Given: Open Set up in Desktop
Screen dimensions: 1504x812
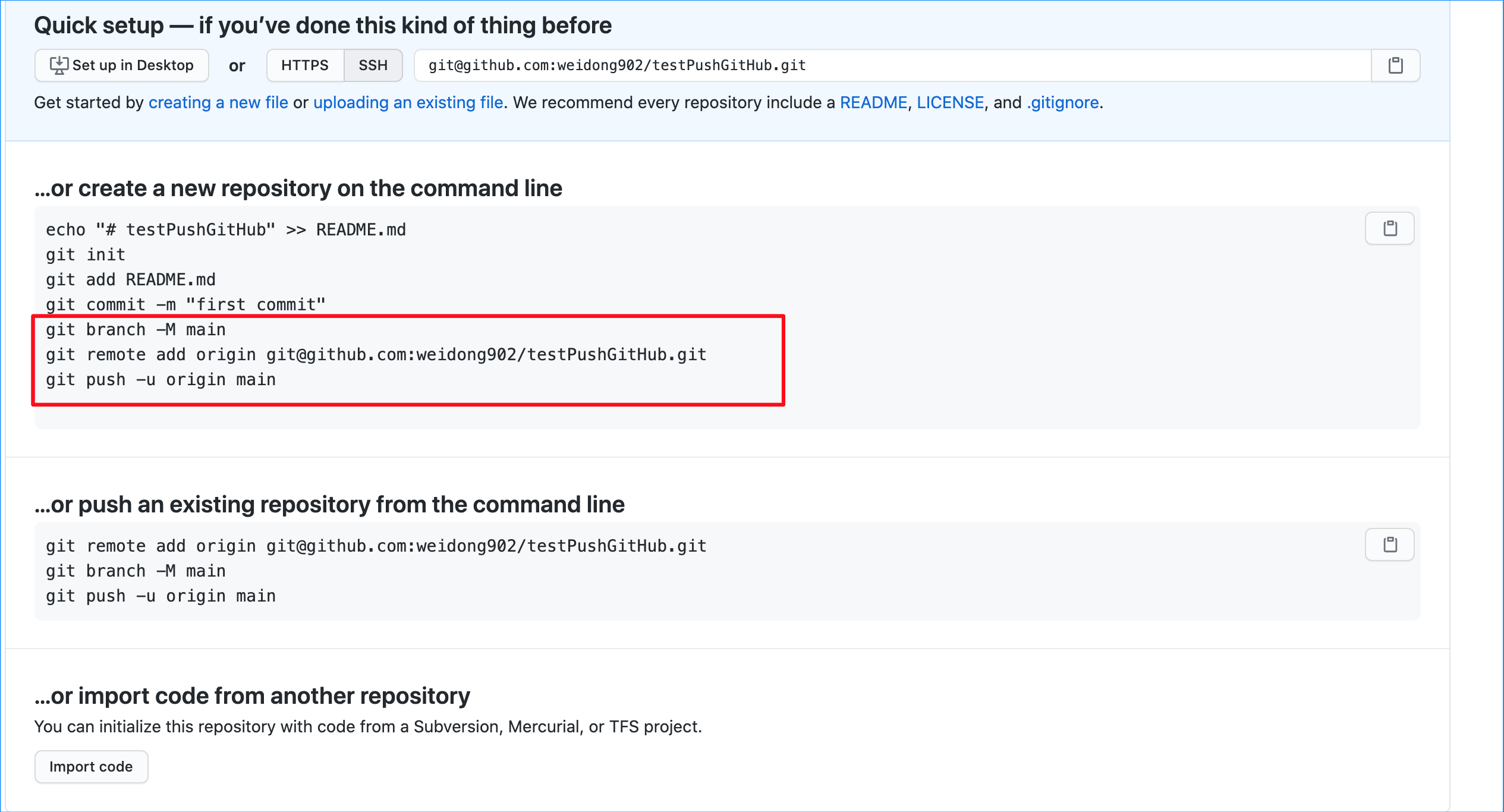Looking at the screenshot, I should [122, 65].
